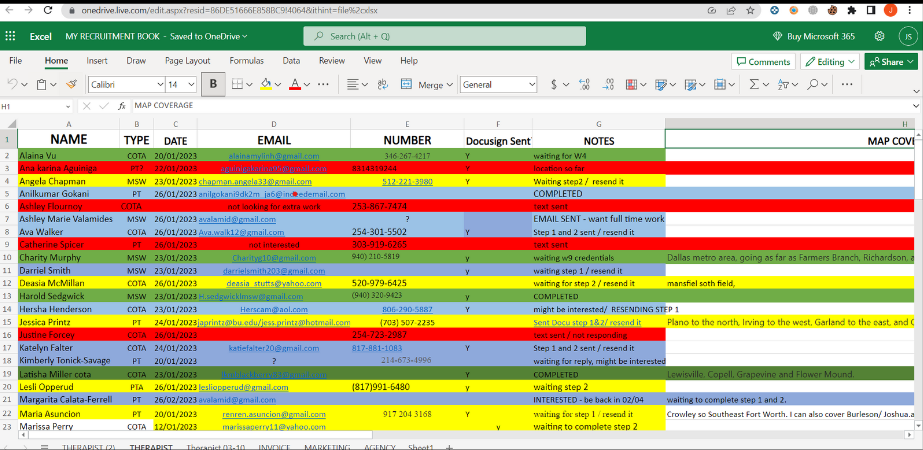Click the Format Painter icon
This screenshot has height=450, width=923.
click(71, 85)
